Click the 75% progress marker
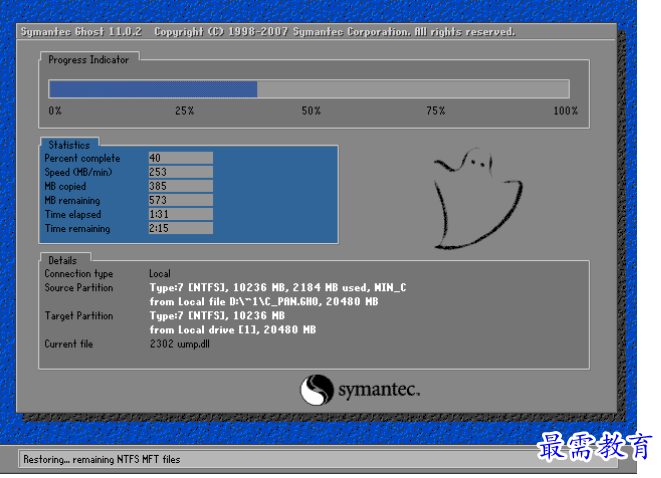661x478 pixels. point(435,111)
